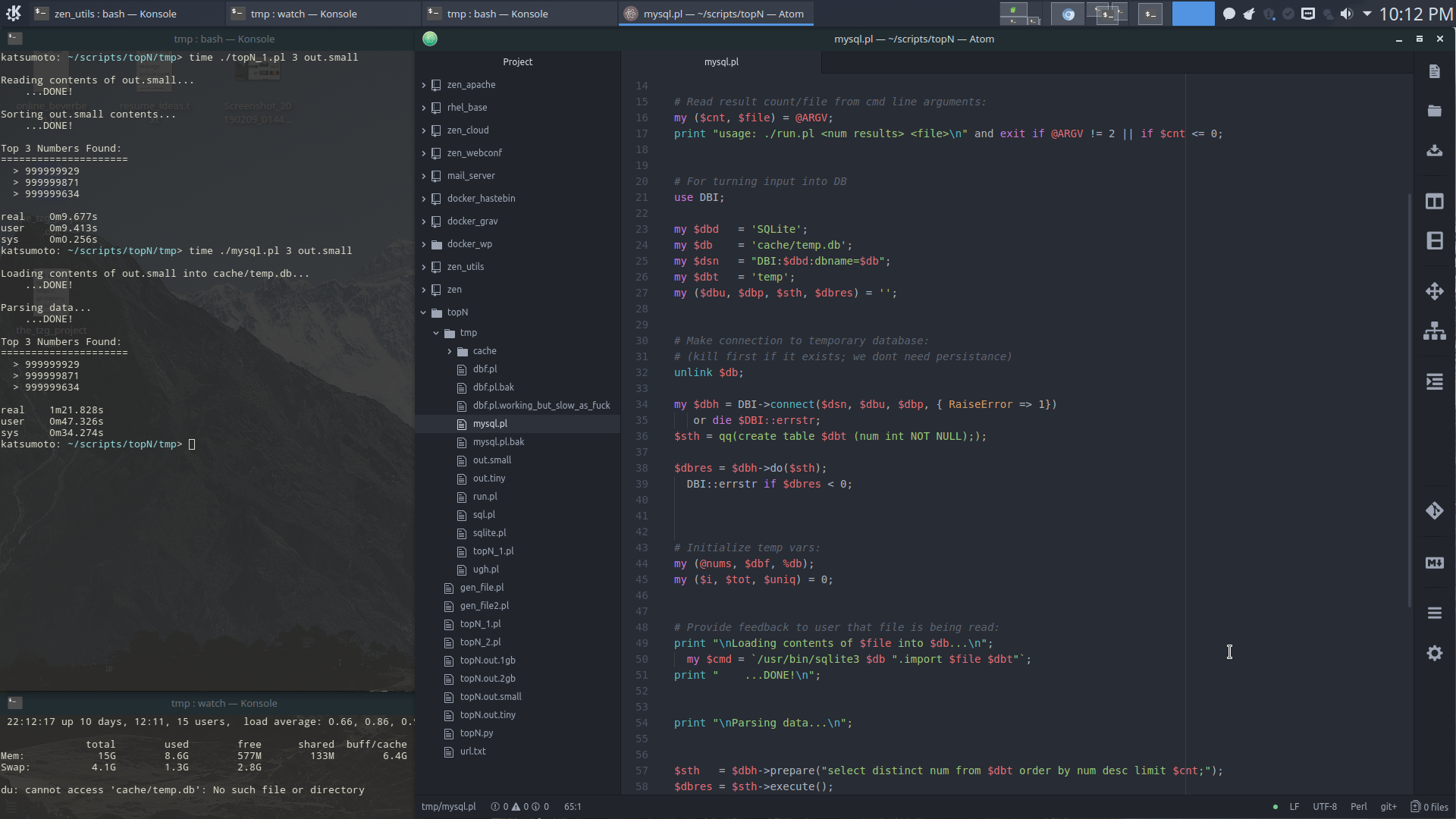Open the network display tray icon
The width and height of the screenshot is (1456, 819).
point(1308,14)
